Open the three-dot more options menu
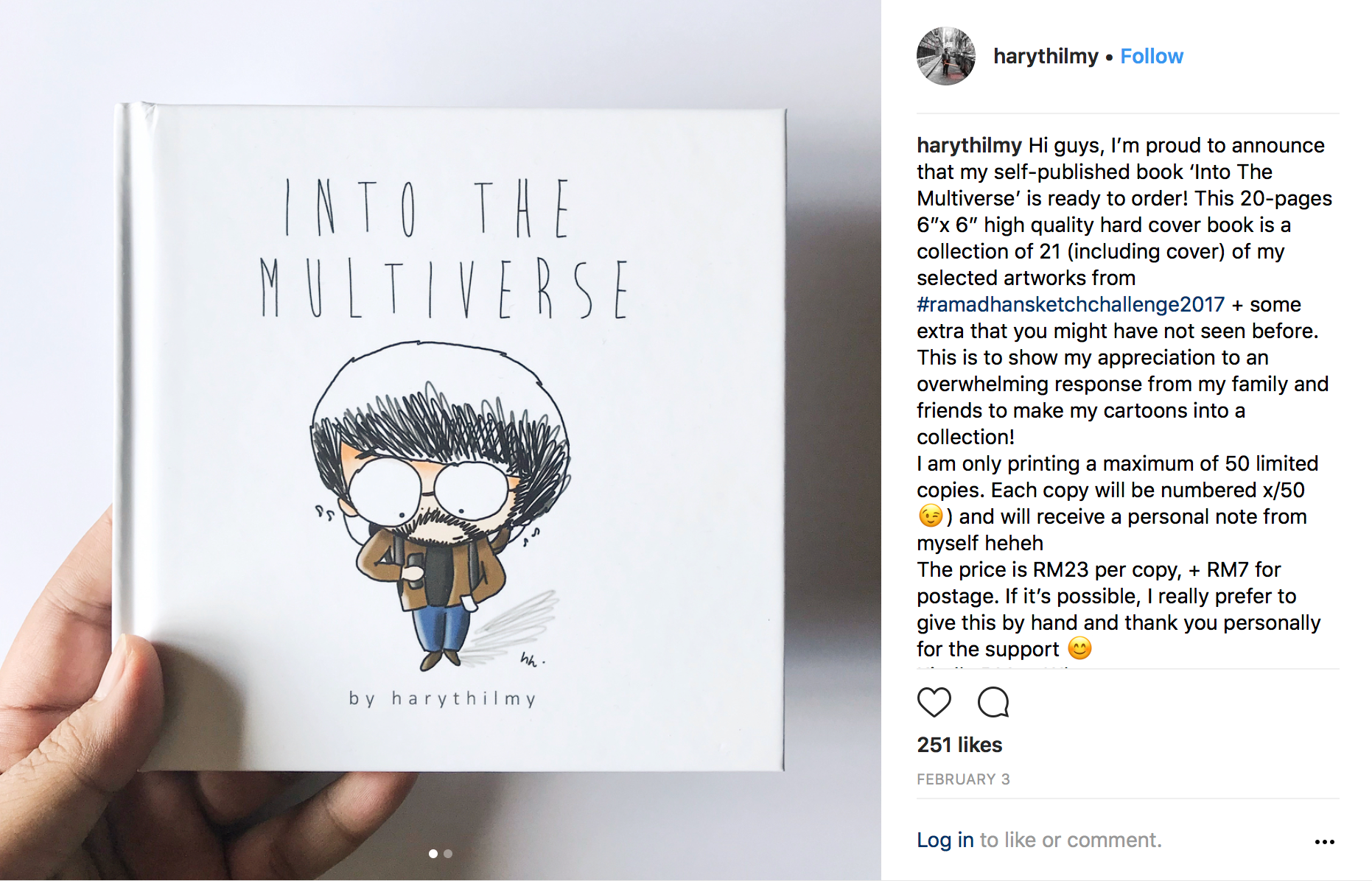The image size is (1372, 881). click(x=1324, y=841)
